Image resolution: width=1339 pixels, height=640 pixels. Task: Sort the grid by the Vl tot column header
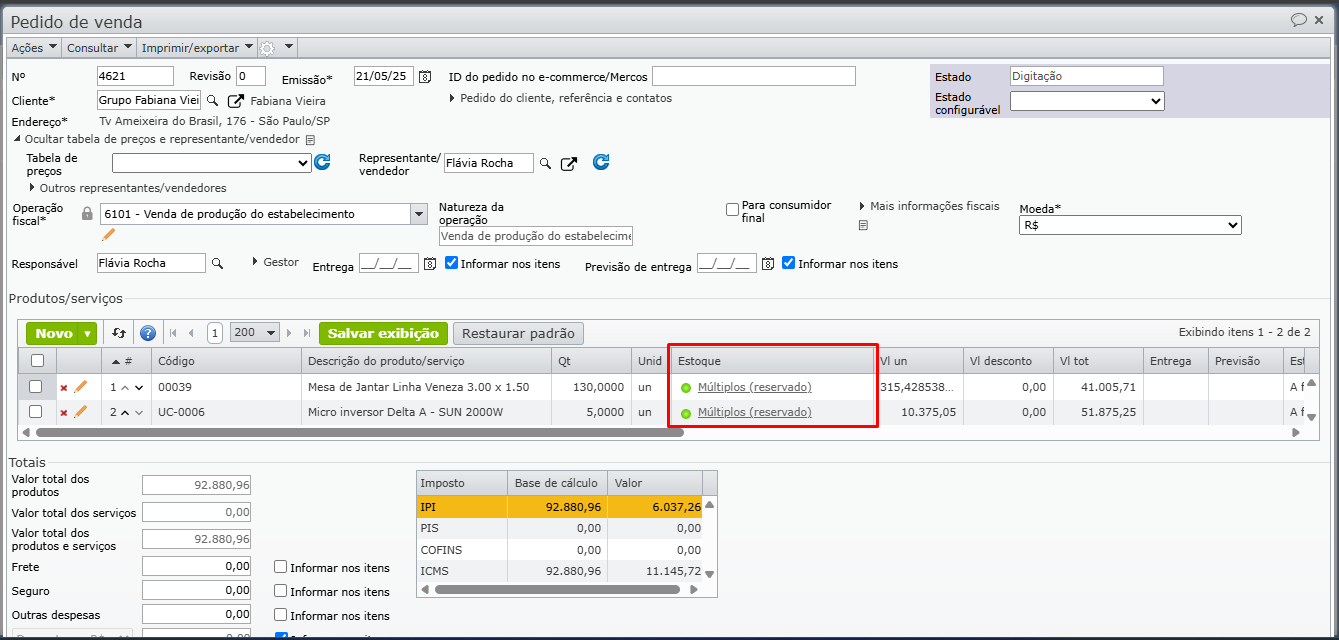1097,361
